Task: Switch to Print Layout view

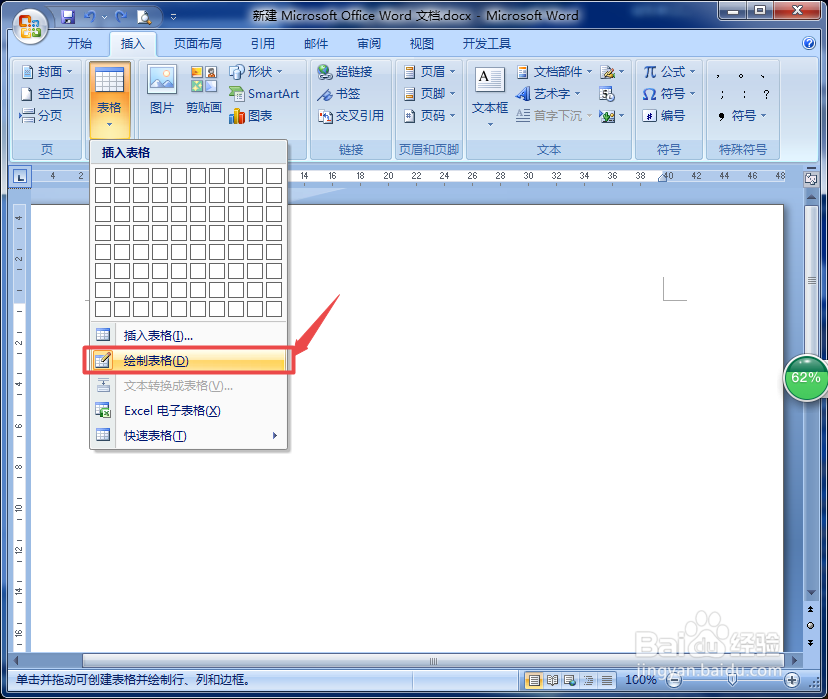Action: tap(534, 681)
